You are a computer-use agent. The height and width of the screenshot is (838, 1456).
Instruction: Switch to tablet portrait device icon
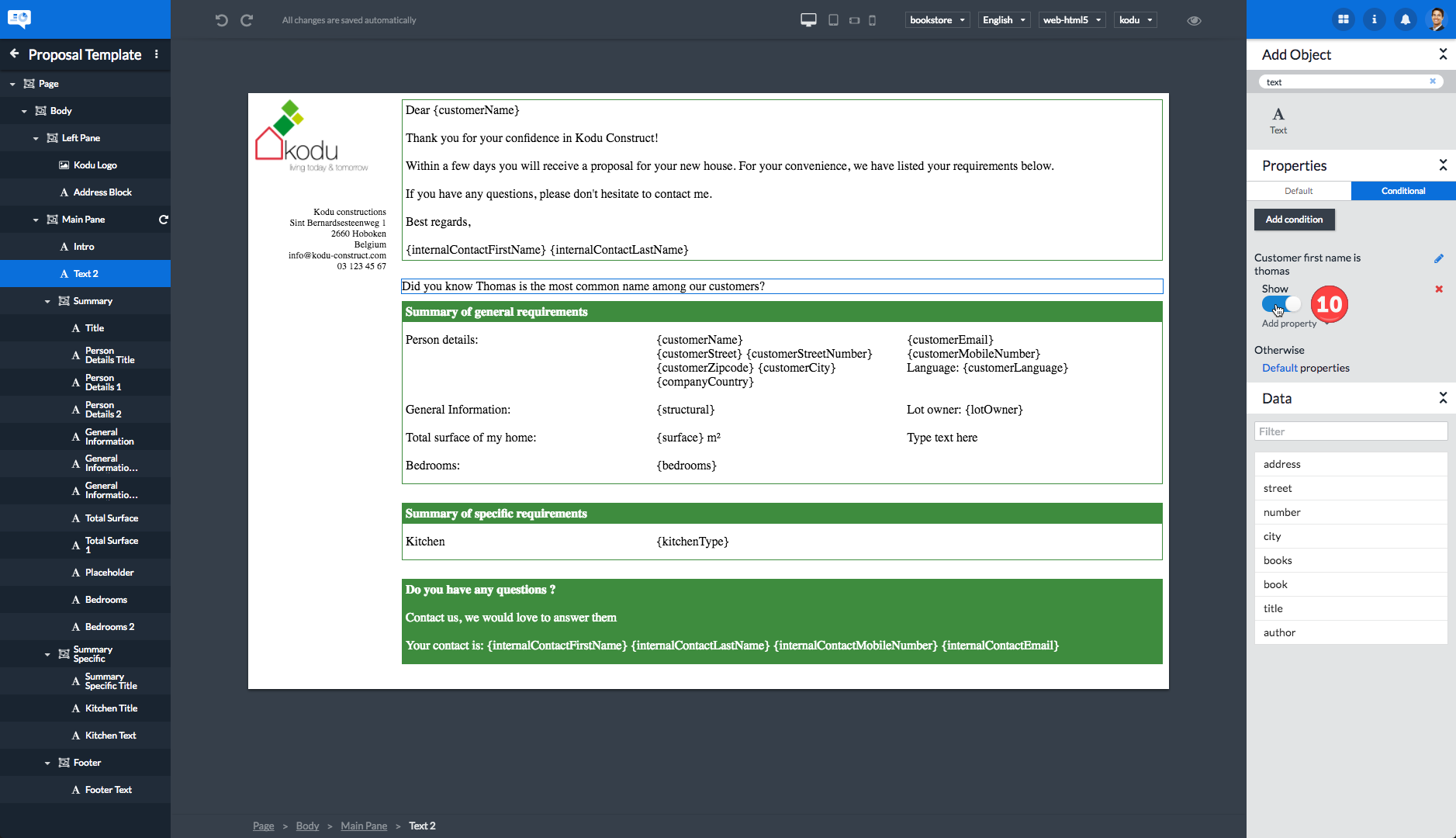coord(833,20)
